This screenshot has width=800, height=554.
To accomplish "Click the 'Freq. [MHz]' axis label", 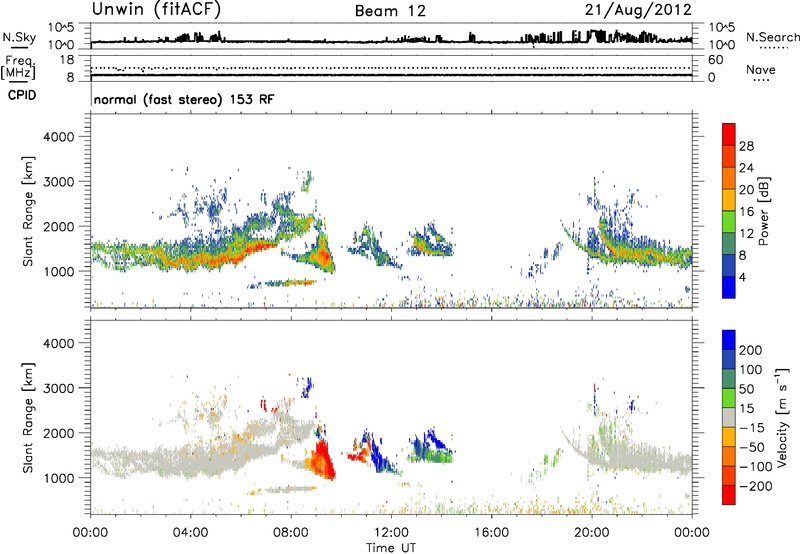I will point(19,67).
